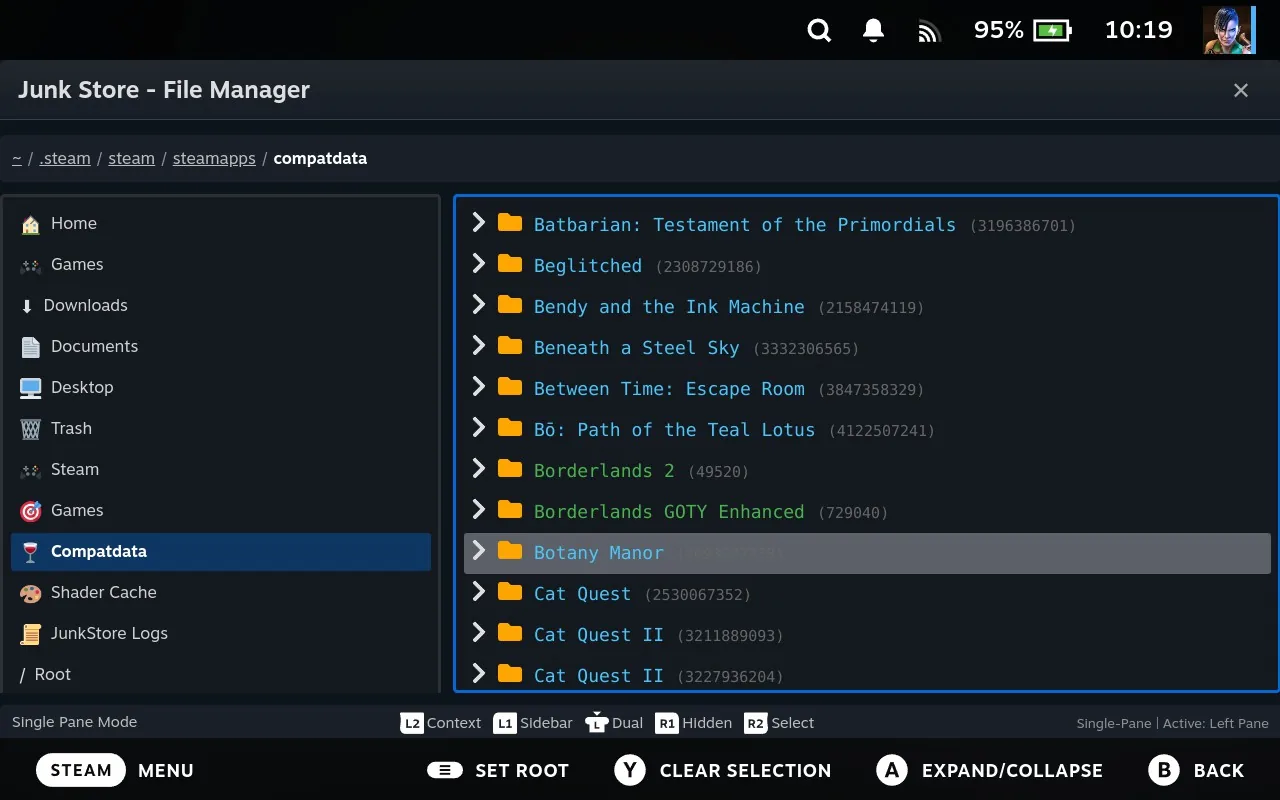1280x800 pixels.
Task: Expand the Borderlands GOTY Enhanced chevron
Action: pyautogui.click(x=478, y=510)
